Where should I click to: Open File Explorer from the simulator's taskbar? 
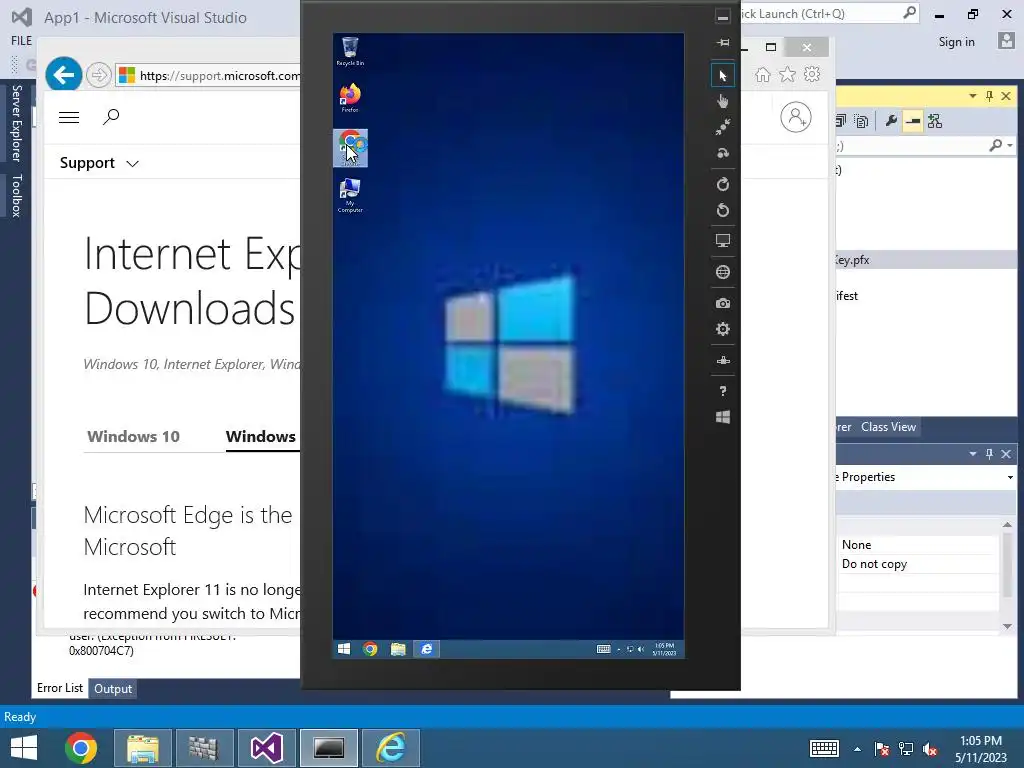click(398, 648)
